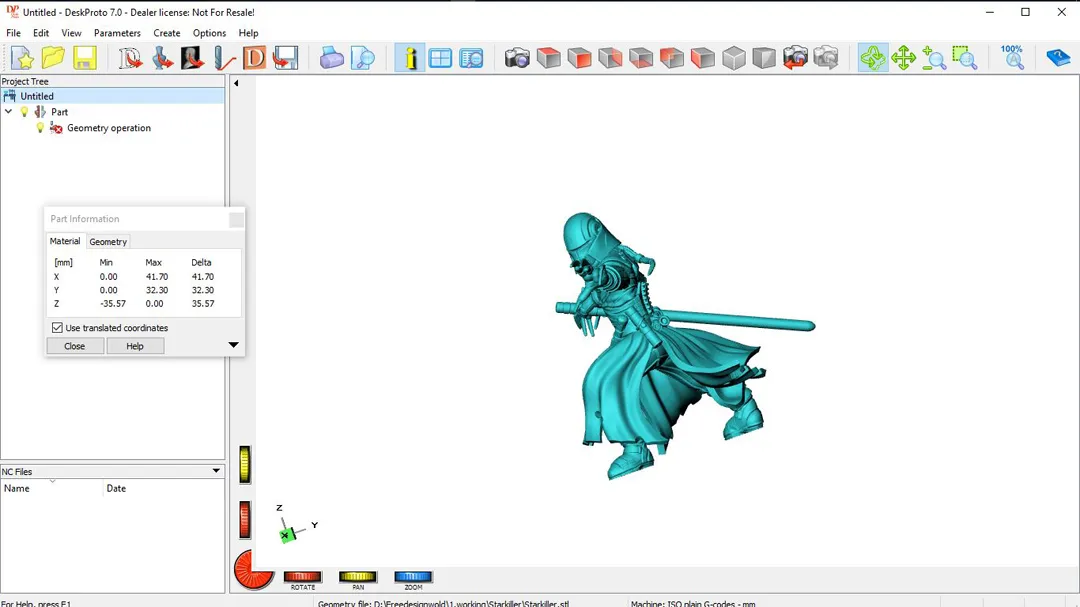The width and height of the screenshot is (1080, 607).
Task: Activate the green rotate mouse mode
Action: click(873, 58)
